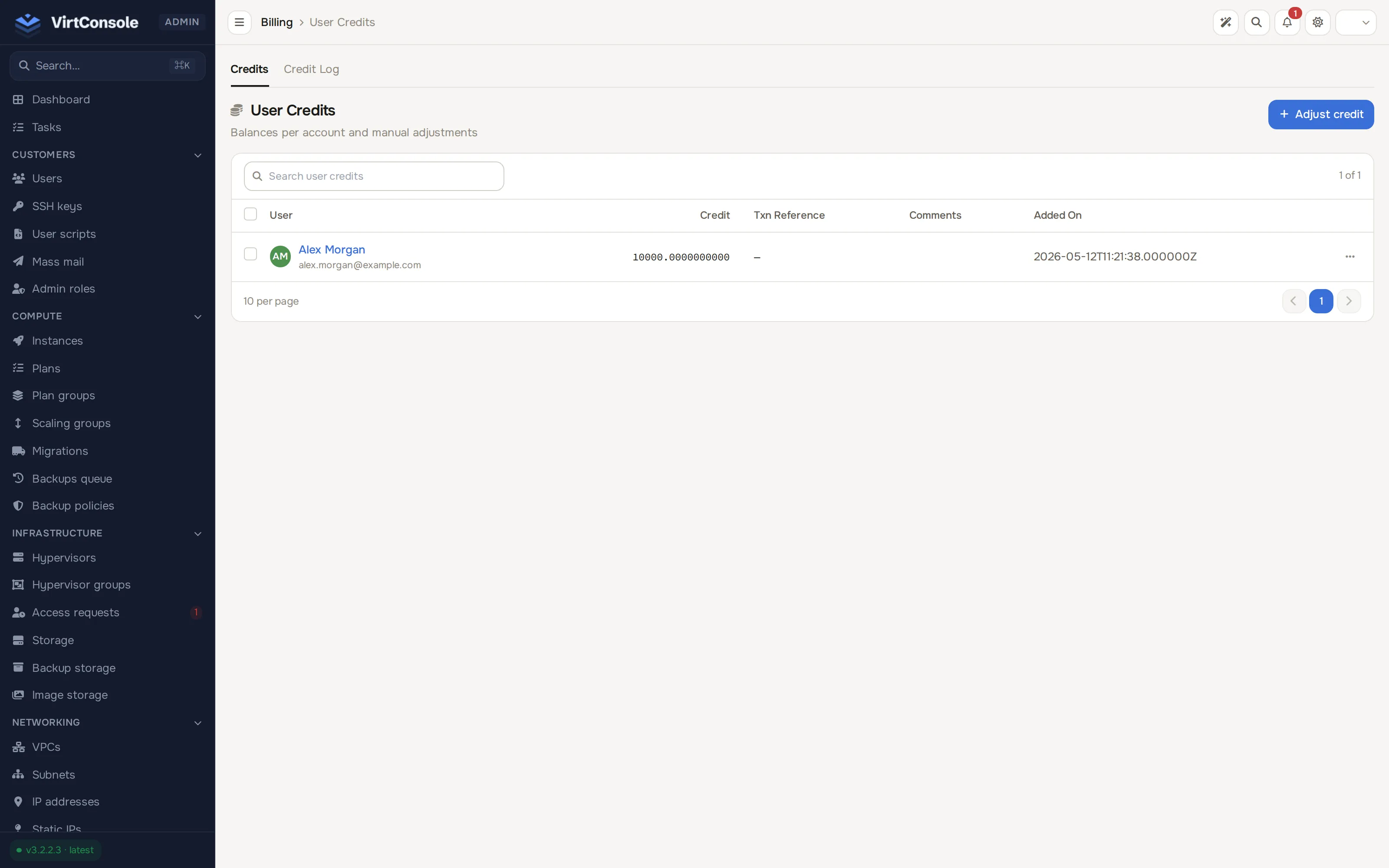
Task: Select all rows with header checkbox
Action: [250, 214]
